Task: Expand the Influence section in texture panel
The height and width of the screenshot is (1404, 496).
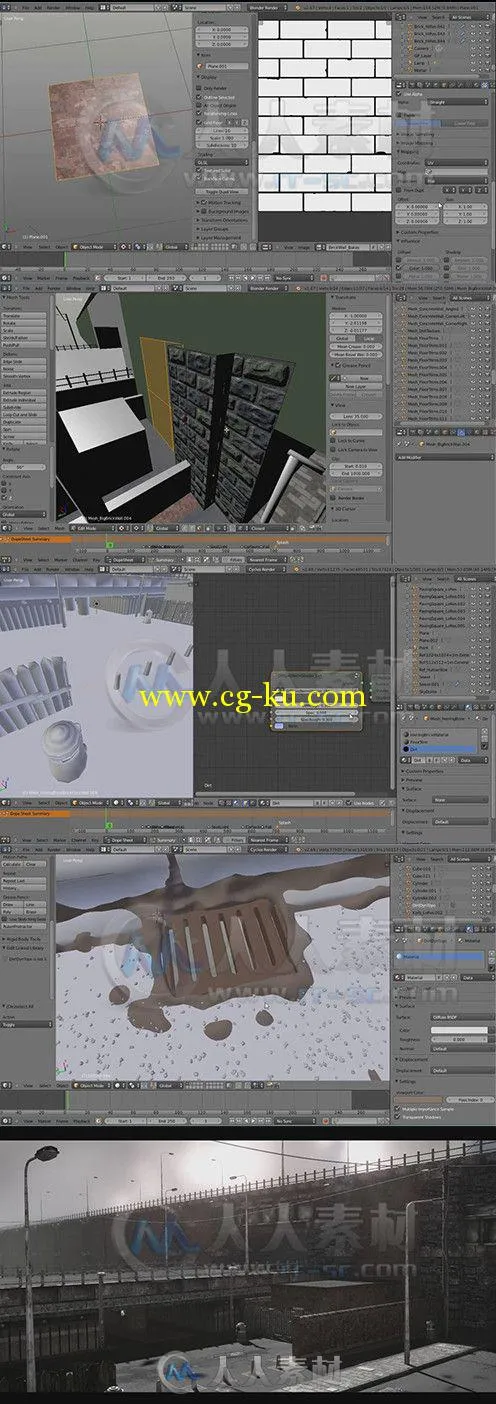Action: (x=410, y=241)
